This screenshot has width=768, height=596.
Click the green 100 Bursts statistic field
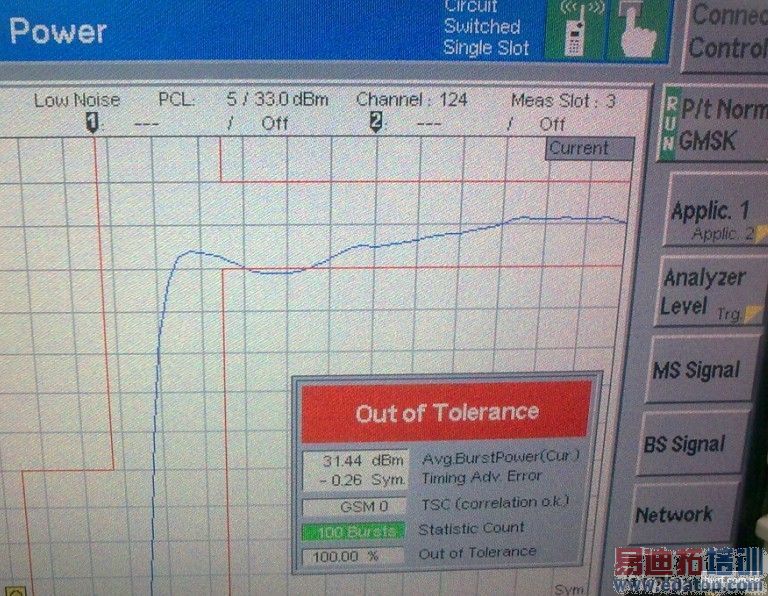click(x=353, y=532)
